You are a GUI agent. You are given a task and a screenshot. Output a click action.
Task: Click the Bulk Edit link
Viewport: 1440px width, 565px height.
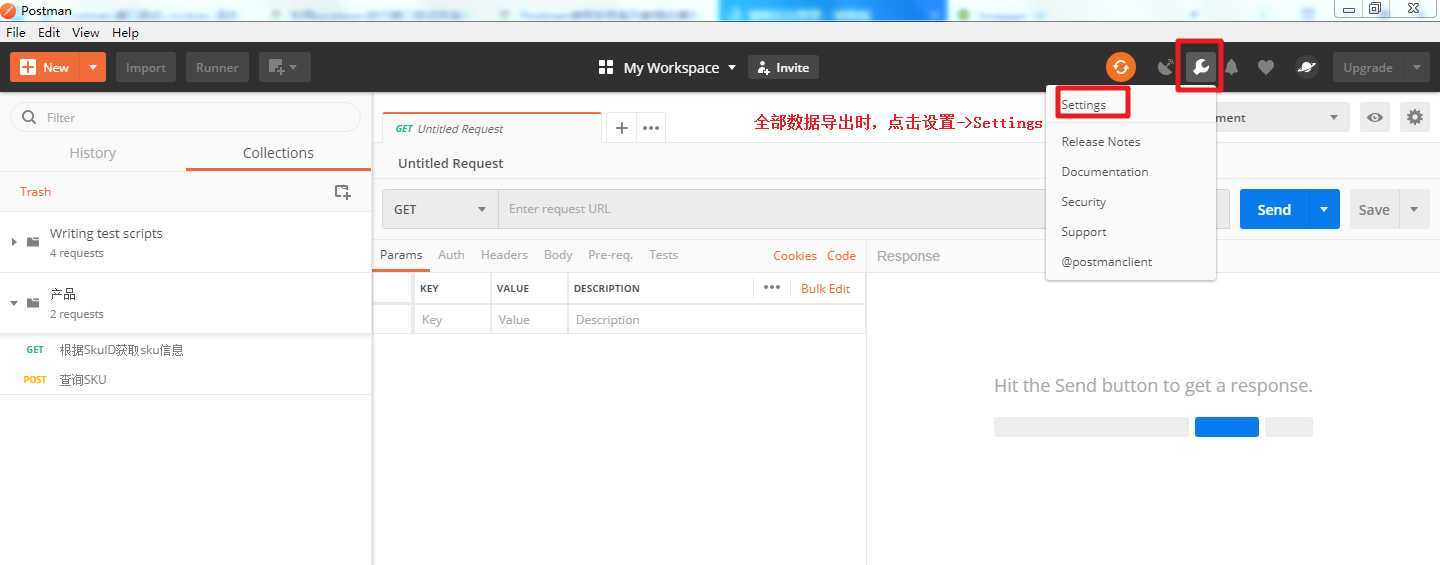[x=825, y=288]
